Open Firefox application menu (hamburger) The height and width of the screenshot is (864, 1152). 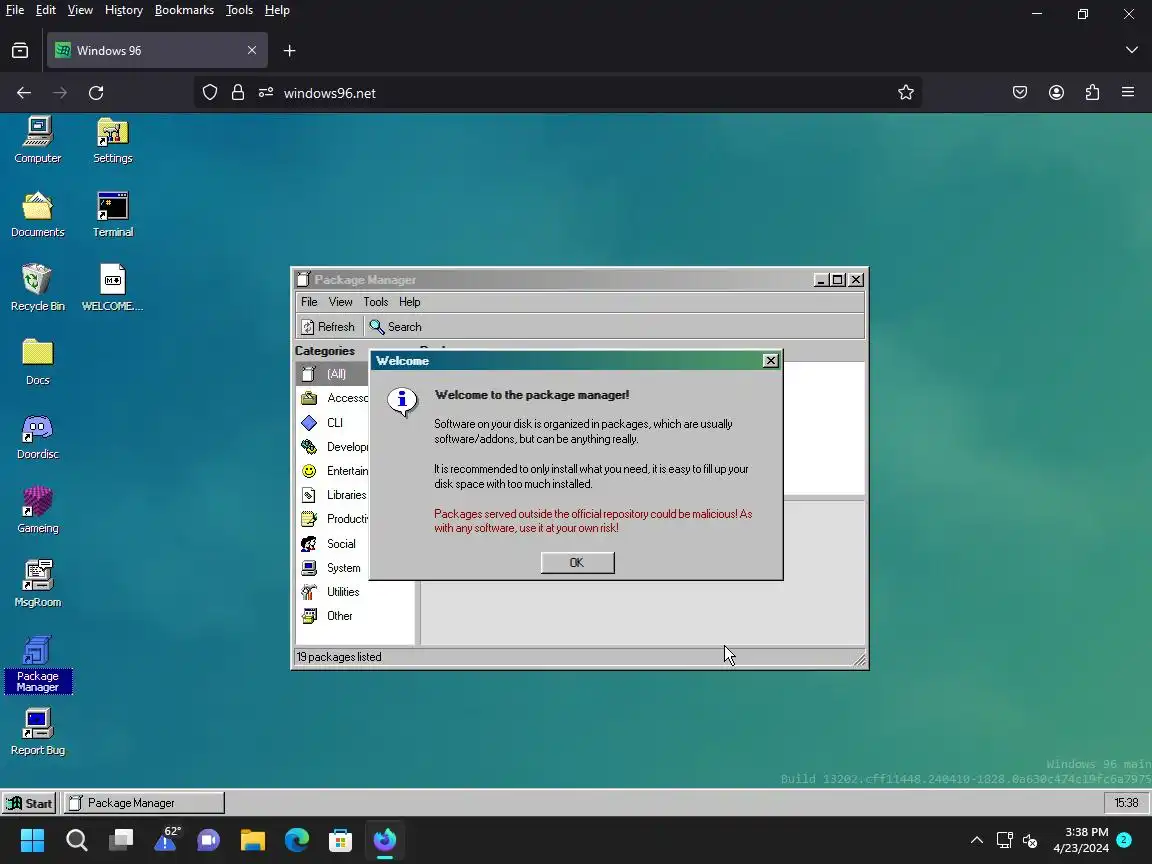tap(1128, 93)
